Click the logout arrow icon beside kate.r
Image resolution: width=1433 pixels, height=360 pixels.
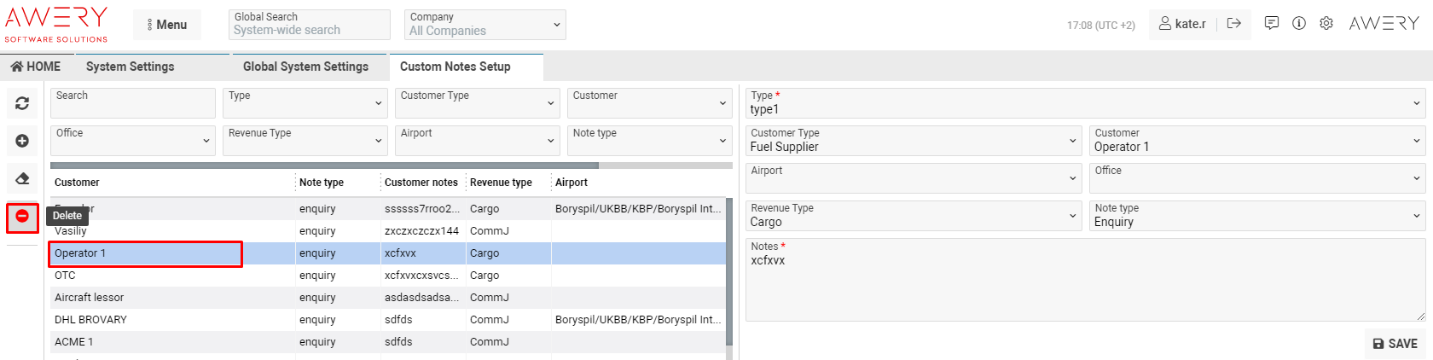coord(1233,24)
